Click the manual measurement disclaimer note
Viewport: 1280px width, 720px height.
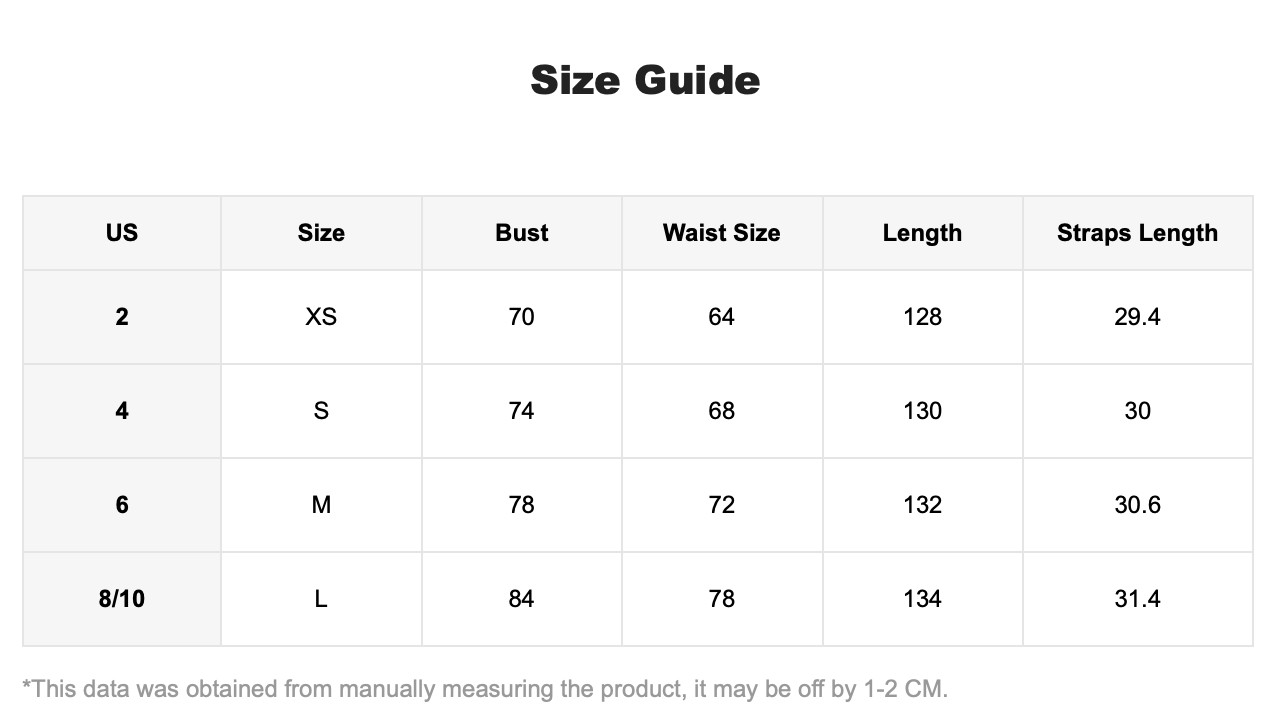click(x=485, y=689)
